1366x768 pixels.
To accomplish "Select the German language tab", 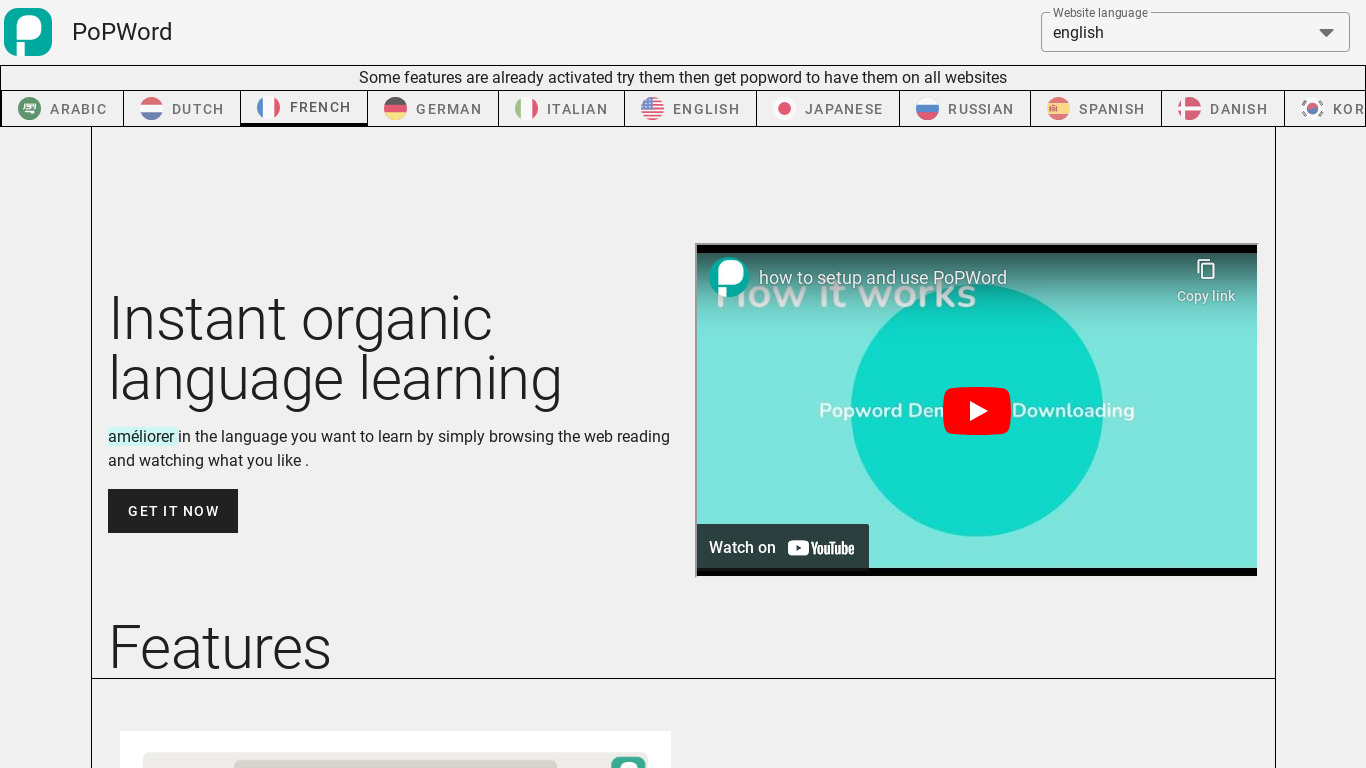I will tap(433, 109).
